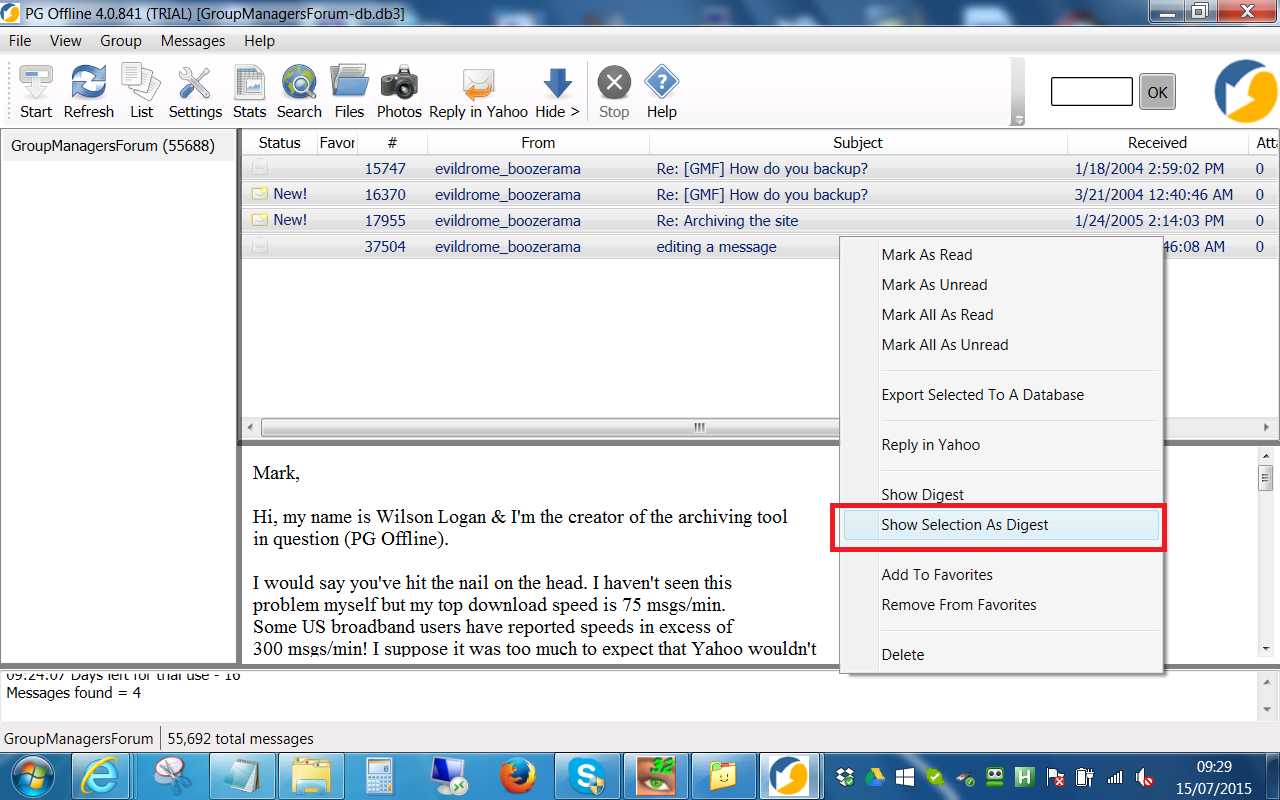Screen dimensions: 1280x800
Task: Sort by the # column header
Action: coord(392,143)
